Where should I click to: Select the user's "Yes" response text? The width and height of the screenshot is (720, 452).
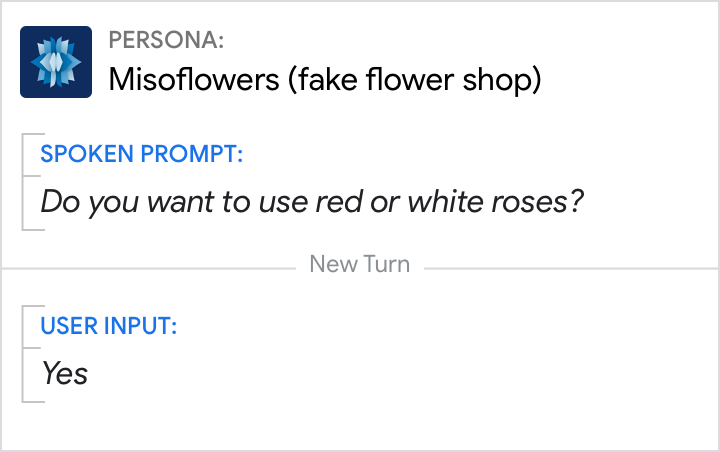(65, 373)
